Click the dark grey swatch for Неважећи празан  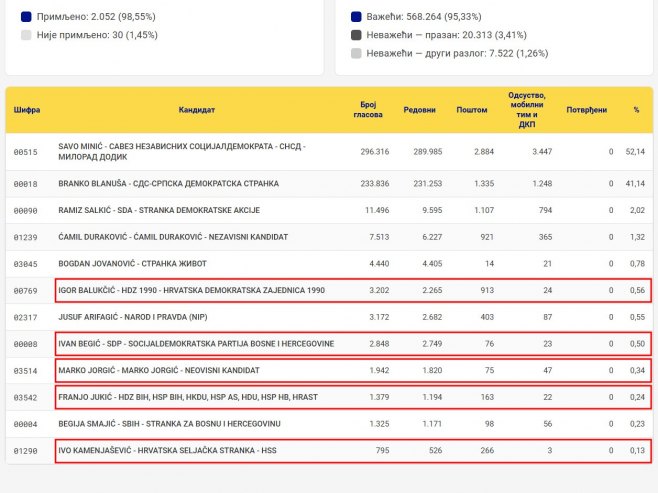click(x=356, y=35)
